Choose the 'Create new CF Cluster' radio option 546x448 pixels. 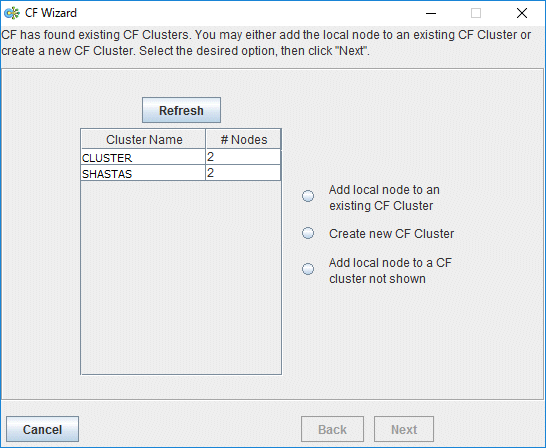(308, 233)
